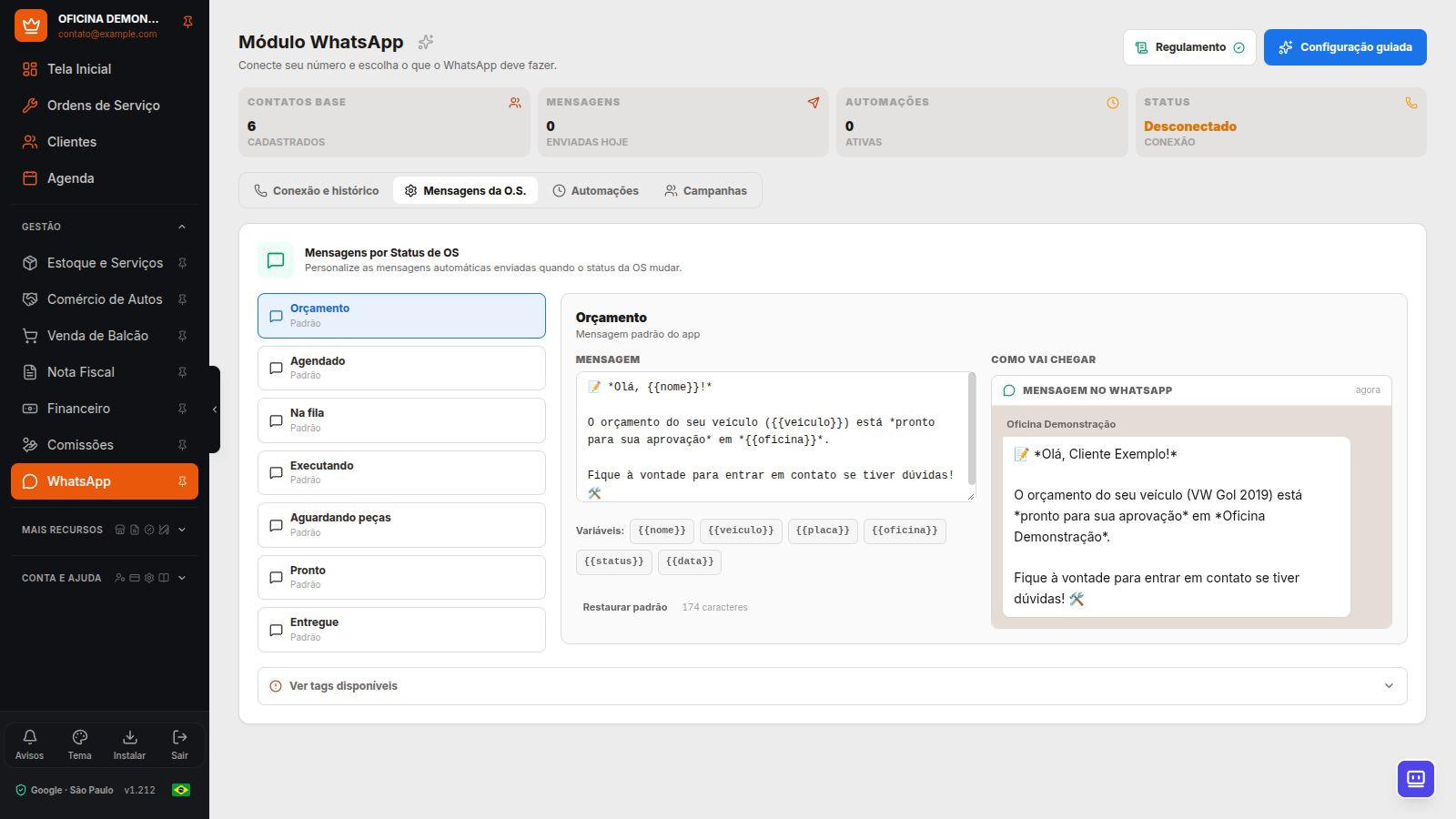Click the crown logo icon in sidebar
1456x819 pixels.
31,25
